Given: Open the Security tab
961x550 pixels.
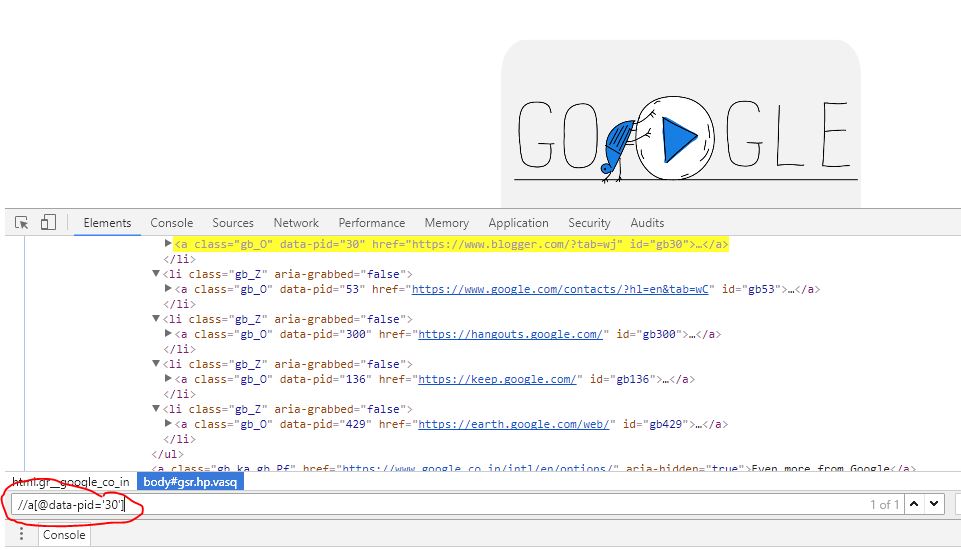Looking at the screenshot, I should 589,223.
